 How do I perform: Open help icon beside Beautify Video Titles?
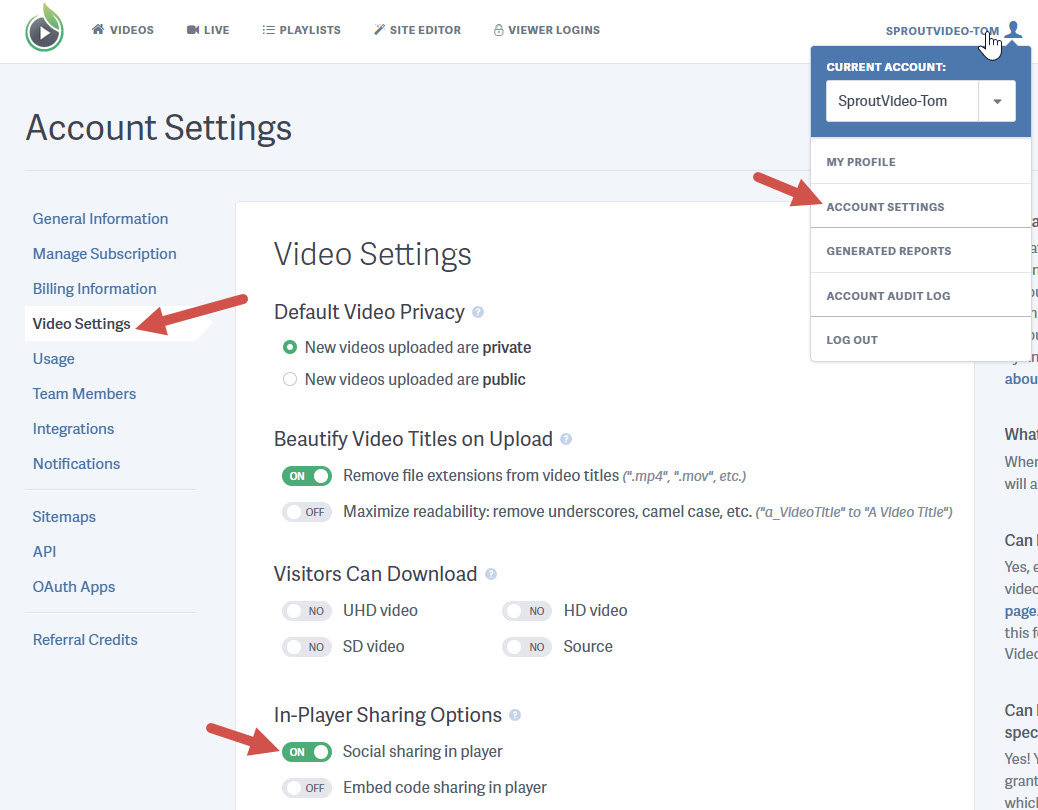(x=566, y=439)
